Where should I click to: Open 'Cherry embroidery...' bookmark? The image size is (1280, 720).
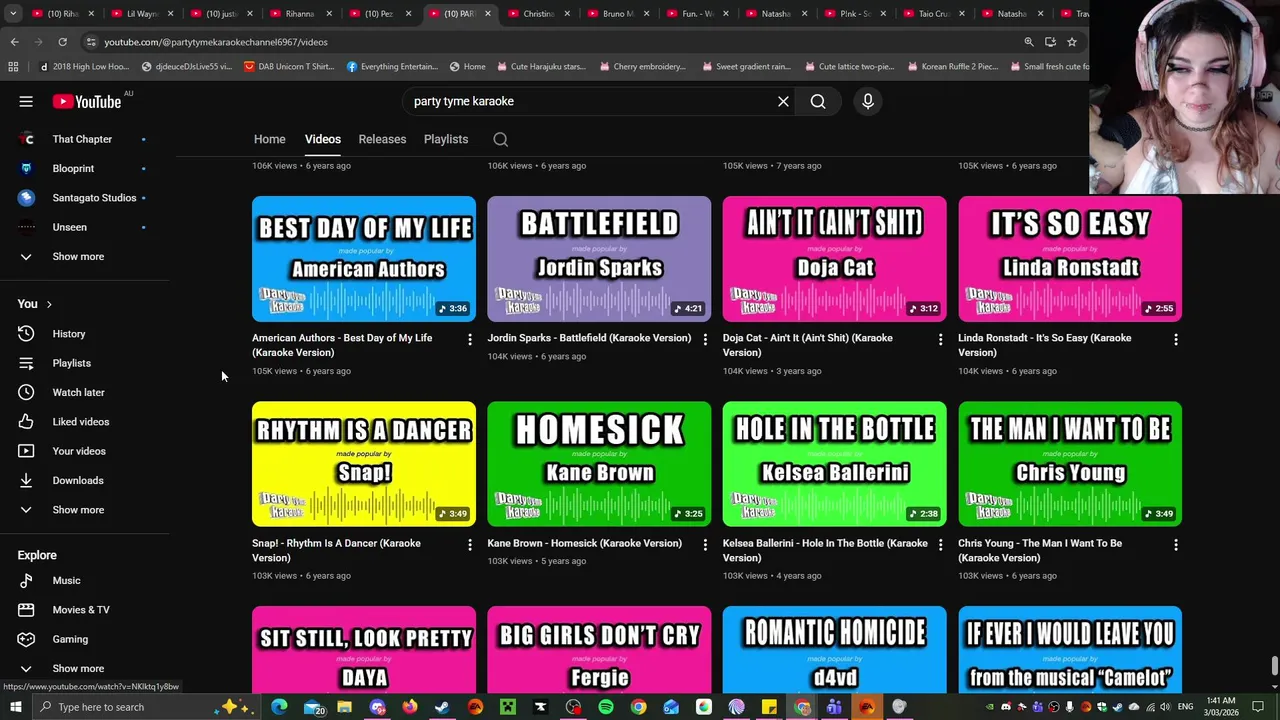click(x=643, y=67)
